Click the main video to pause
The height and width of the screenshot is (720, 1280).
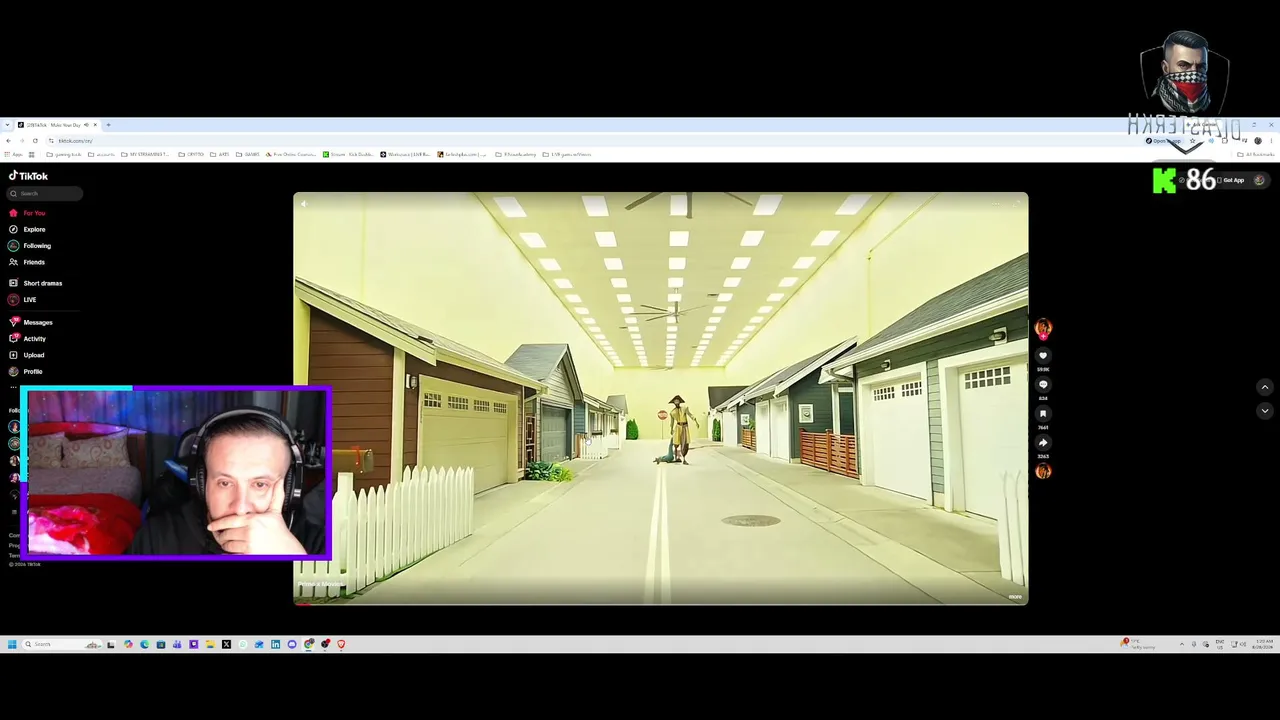[660, 398]
